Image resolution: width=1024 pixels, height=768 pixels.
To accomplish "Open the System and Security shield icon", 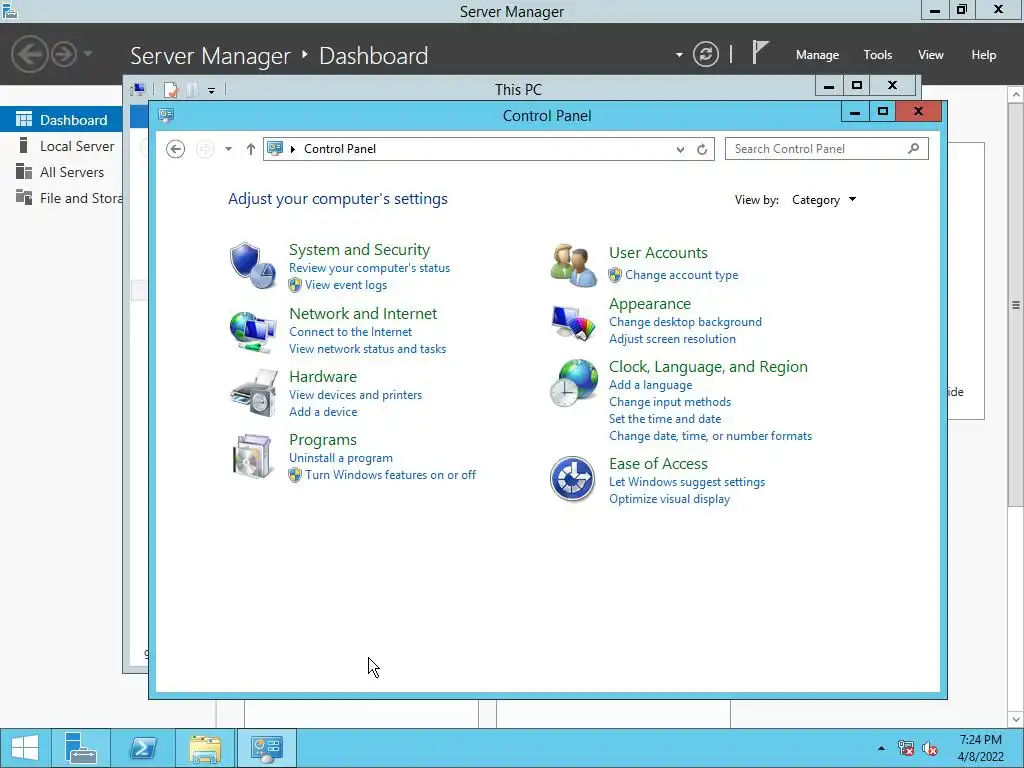I will tap(253, 266).
